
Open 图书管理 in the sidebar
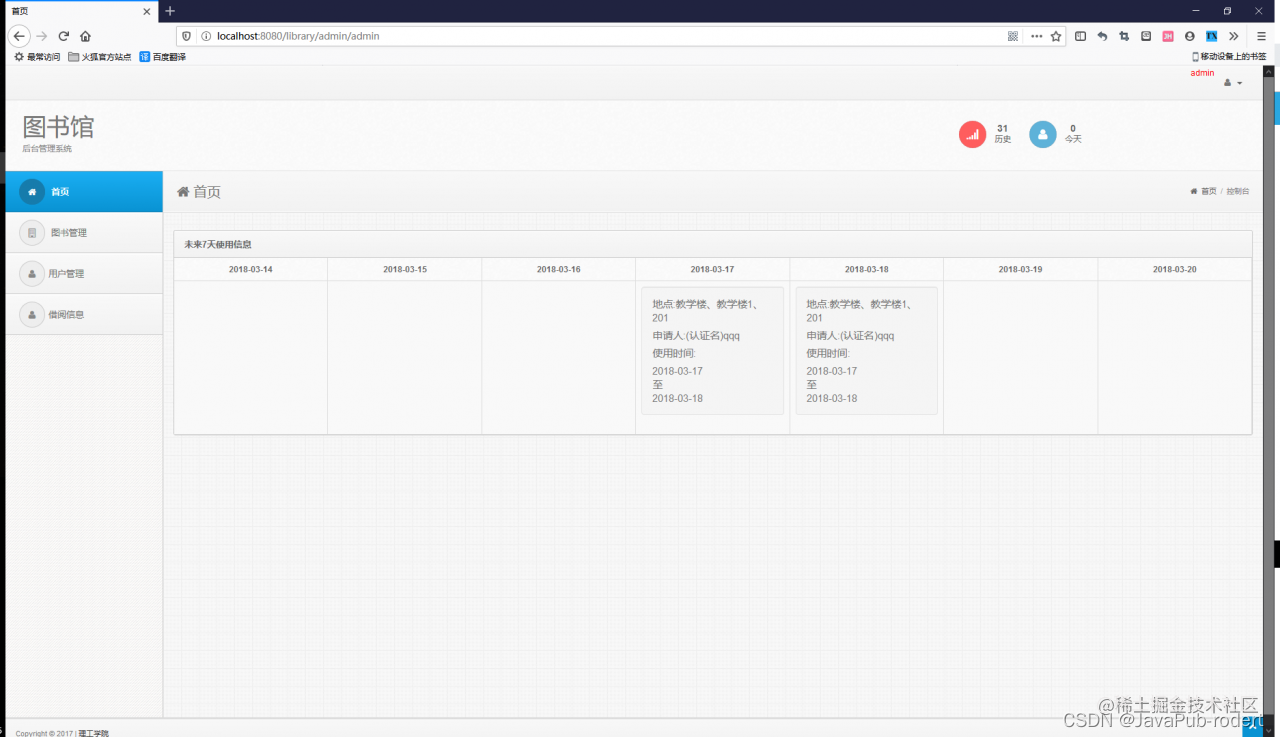click(84, 233)
